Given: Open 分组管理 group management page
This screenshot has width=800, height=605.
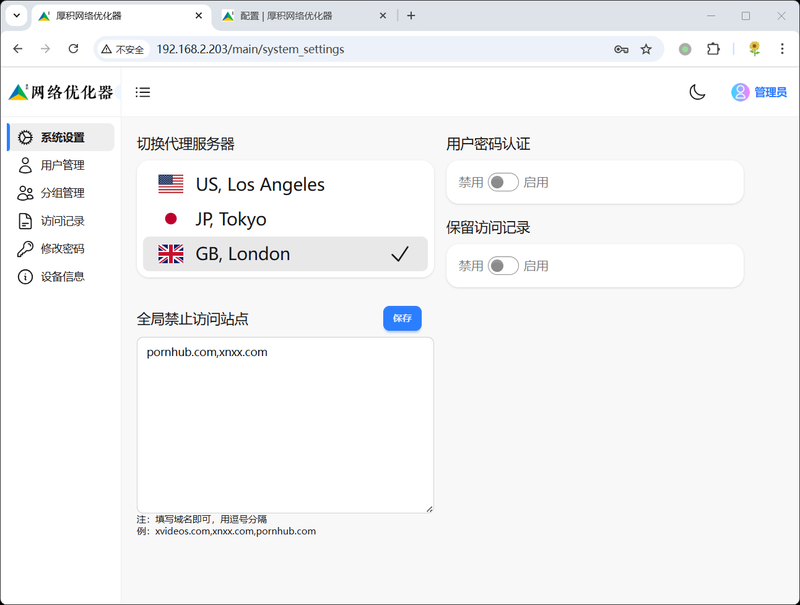Looking at the screenshot, I should [x=61, y=193].
